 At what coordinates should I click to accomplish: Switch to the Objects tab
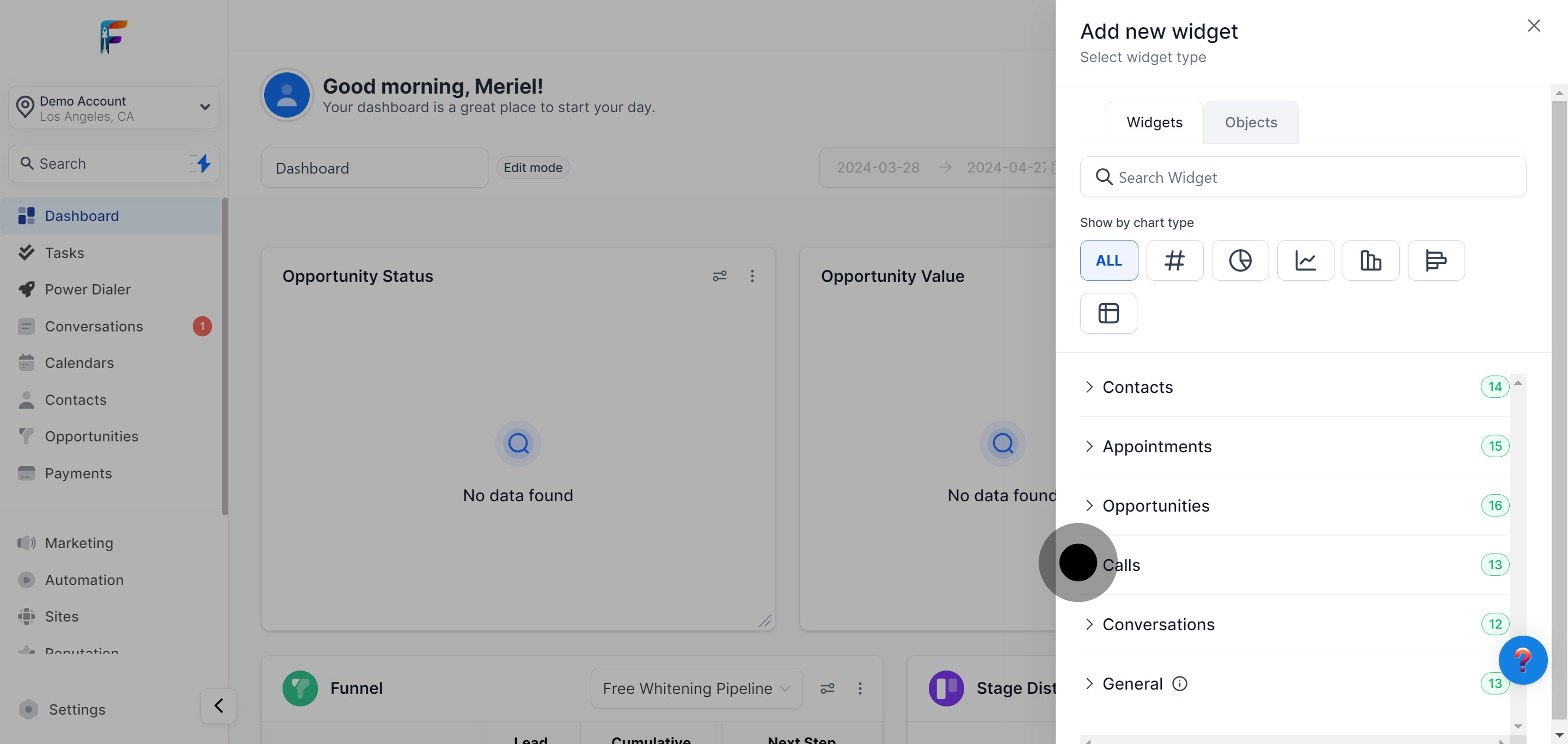1250,122
